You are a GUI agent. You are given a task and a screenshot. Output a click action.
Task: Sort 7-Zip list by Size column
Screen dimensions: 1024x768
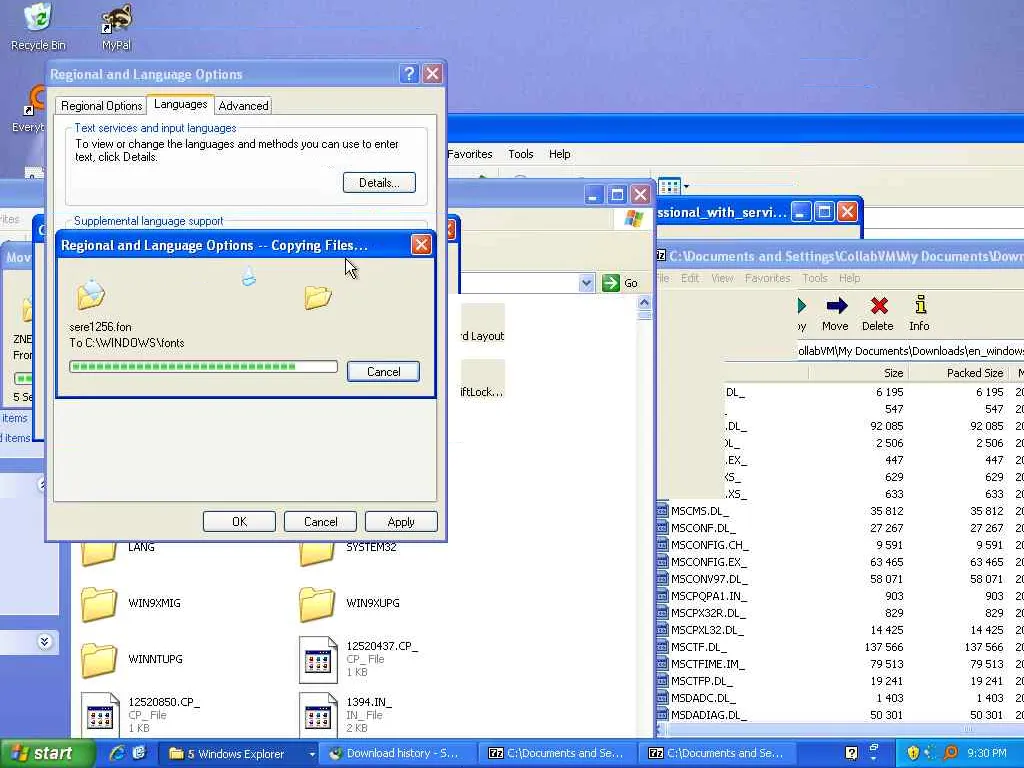coord(857,373)
